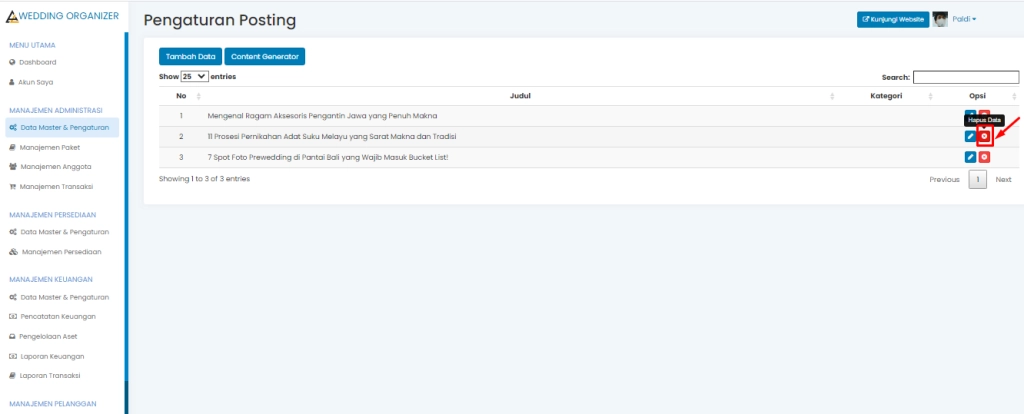Go to Manajemen Paket in sidebar

(50, 147)
